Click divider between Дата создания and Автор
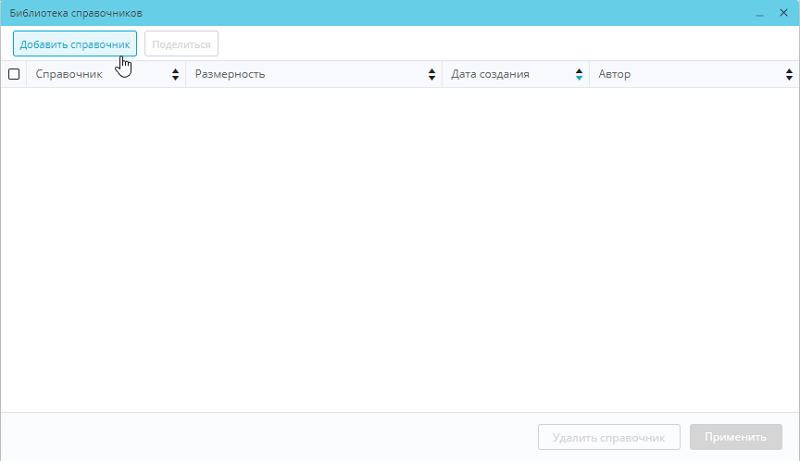 coord(589,74)
